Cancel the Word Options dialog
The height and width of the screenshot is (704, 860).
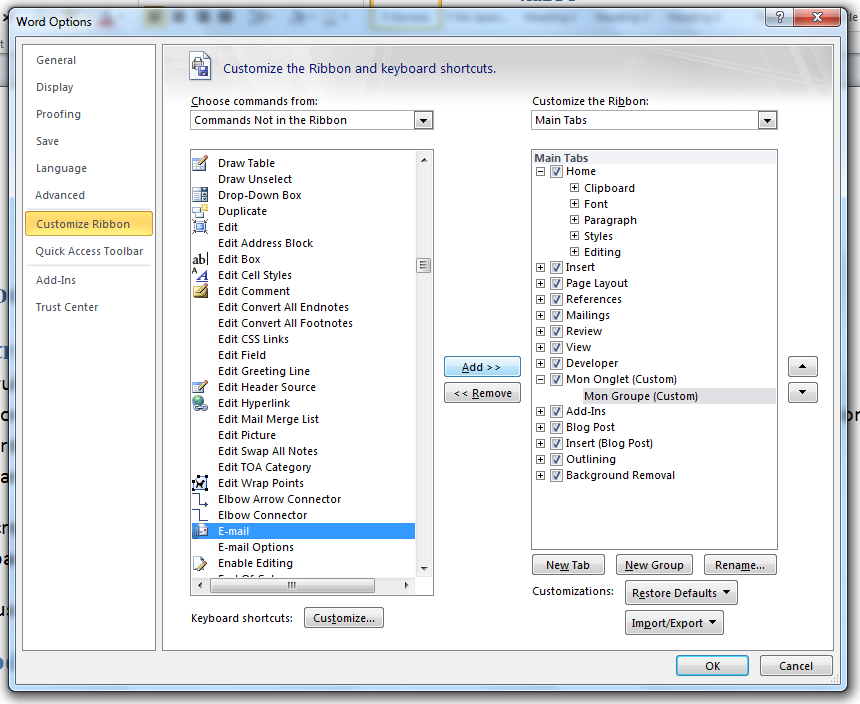point(796,666)
